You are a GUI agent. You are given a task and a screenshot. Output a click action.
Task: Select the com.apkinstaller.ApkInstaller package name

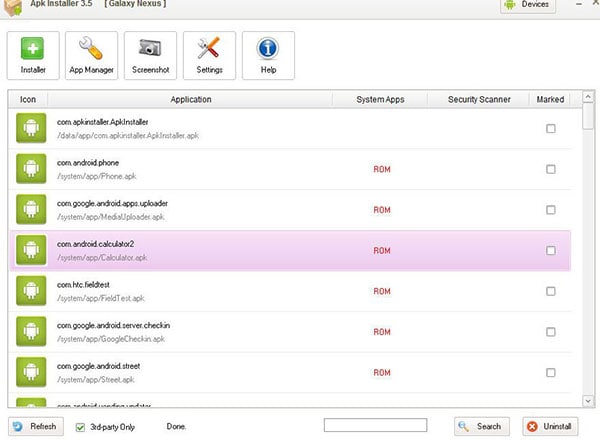click(103, 122)
